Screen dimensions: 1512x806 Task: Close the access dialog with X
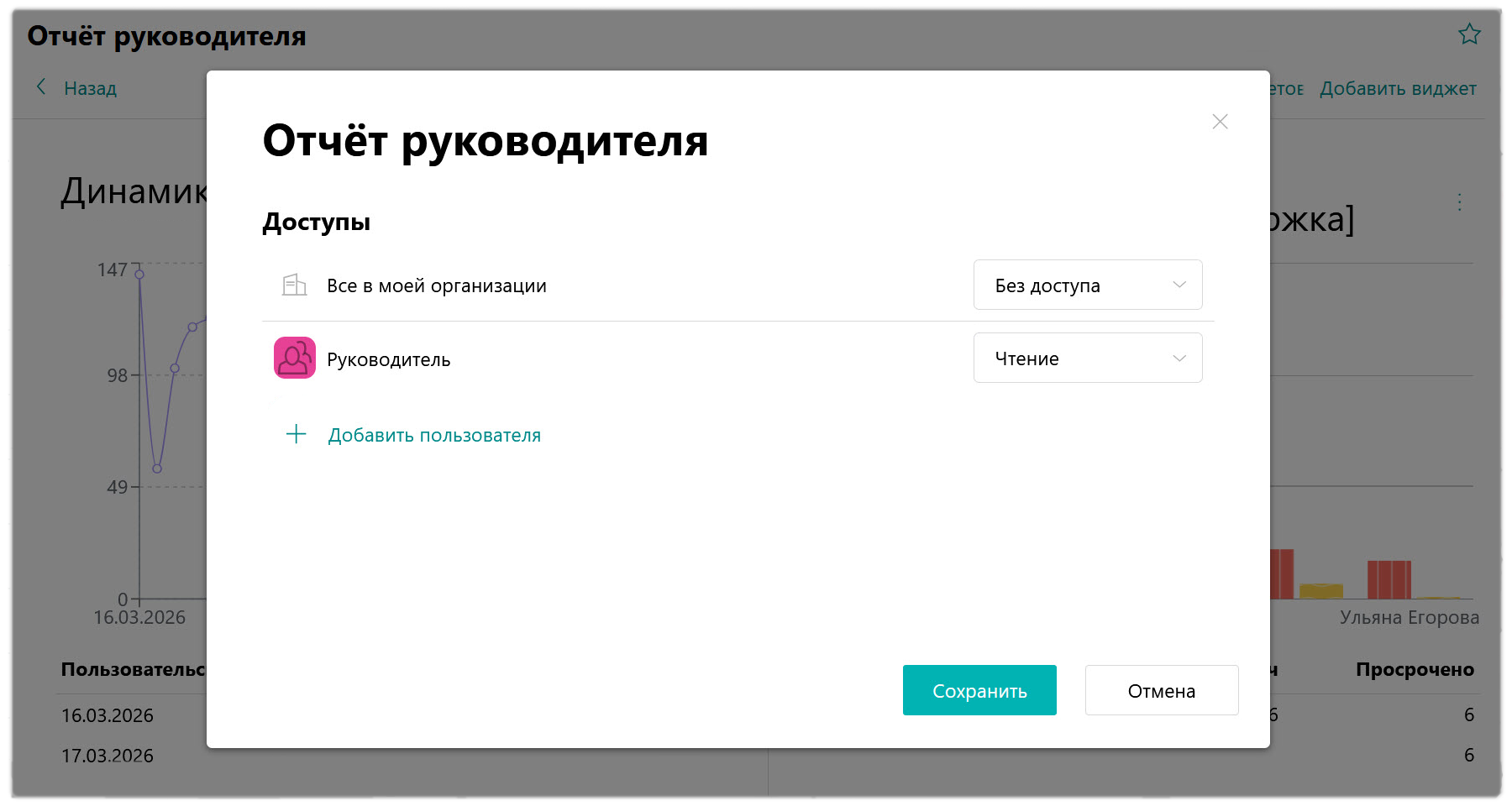click(1220, 122)
